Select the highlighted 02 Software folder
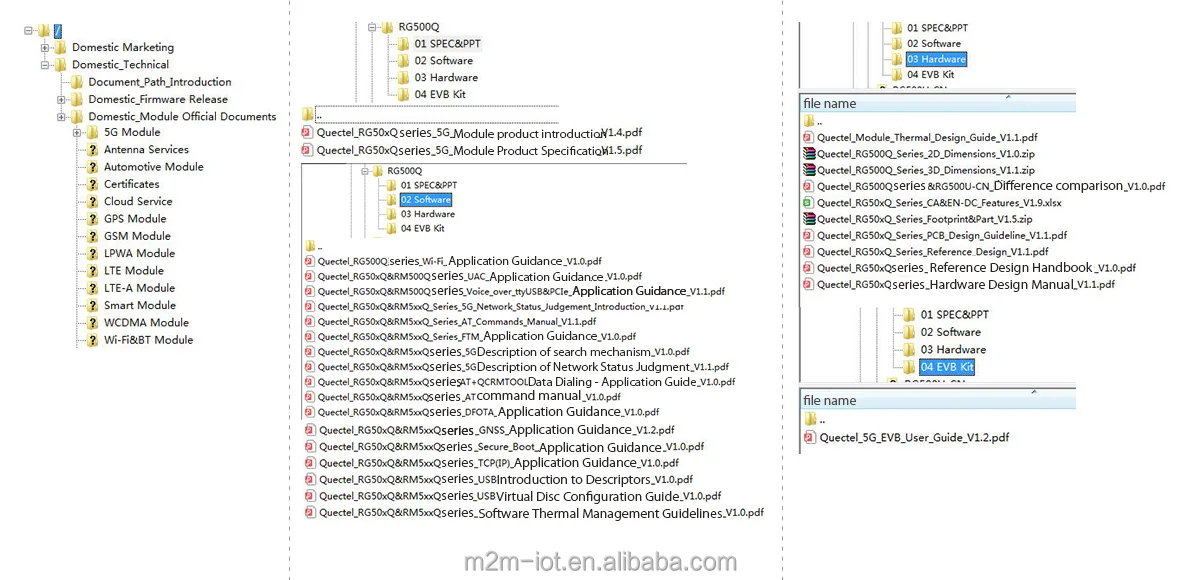The height and width of the screenshot is (580, 1200). tap(427, 200)
